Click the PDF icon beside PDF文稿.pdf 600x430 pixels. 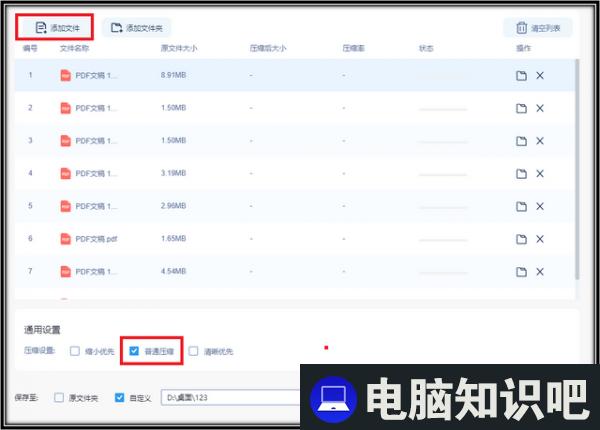(65, 239)
